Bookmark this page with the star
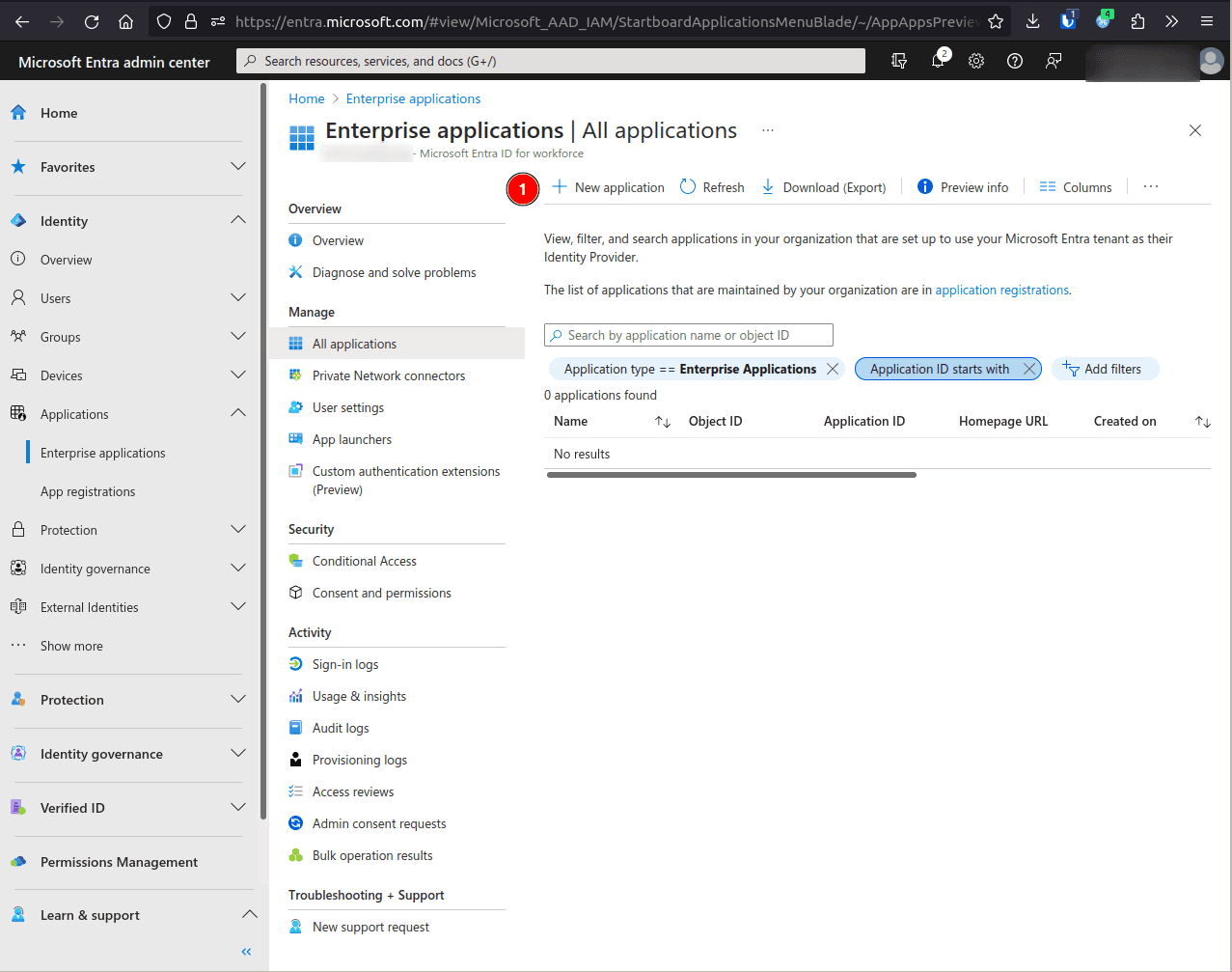Viewport: 1232px width, 972px height. 996,21
